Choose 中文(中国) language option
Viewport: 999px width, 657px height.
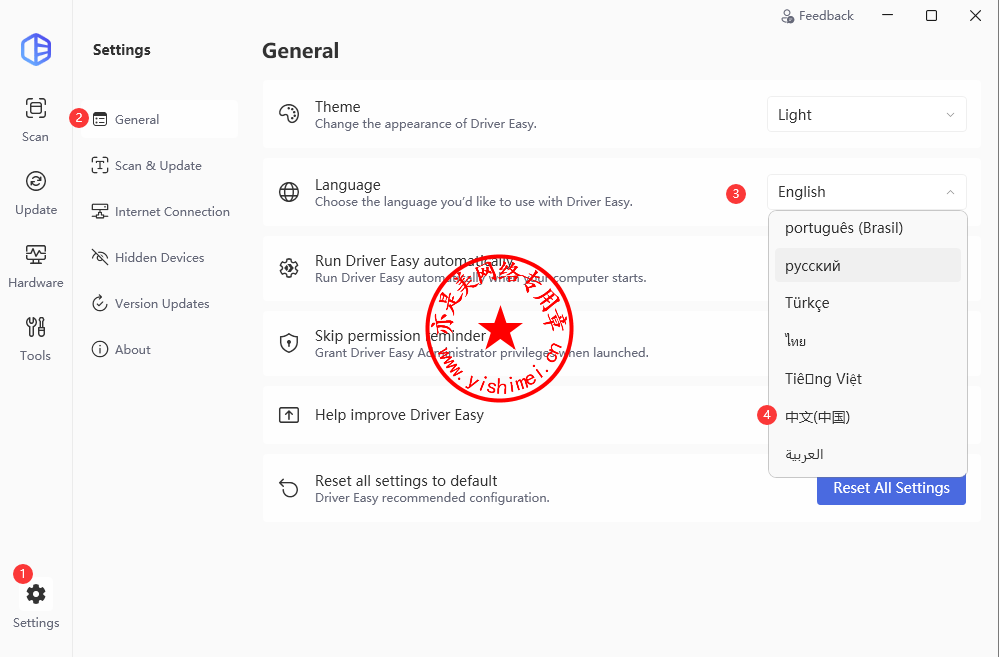[868, 417]
